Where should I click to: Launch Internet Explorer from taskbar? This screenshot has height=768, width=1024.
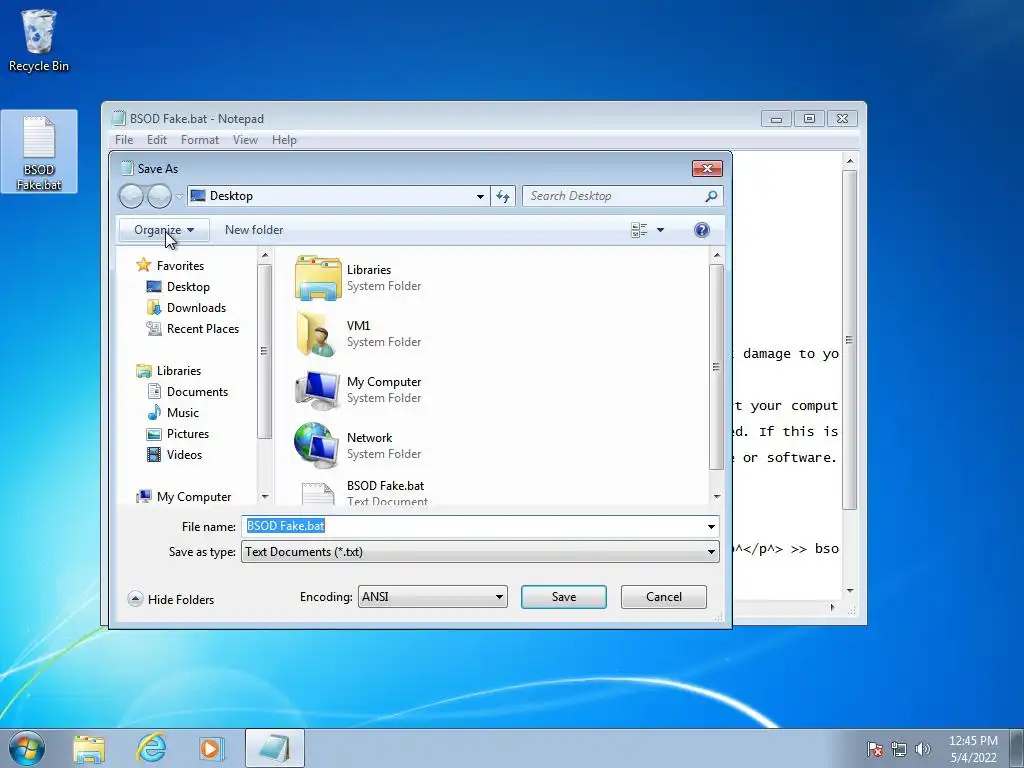click(151, 748)
